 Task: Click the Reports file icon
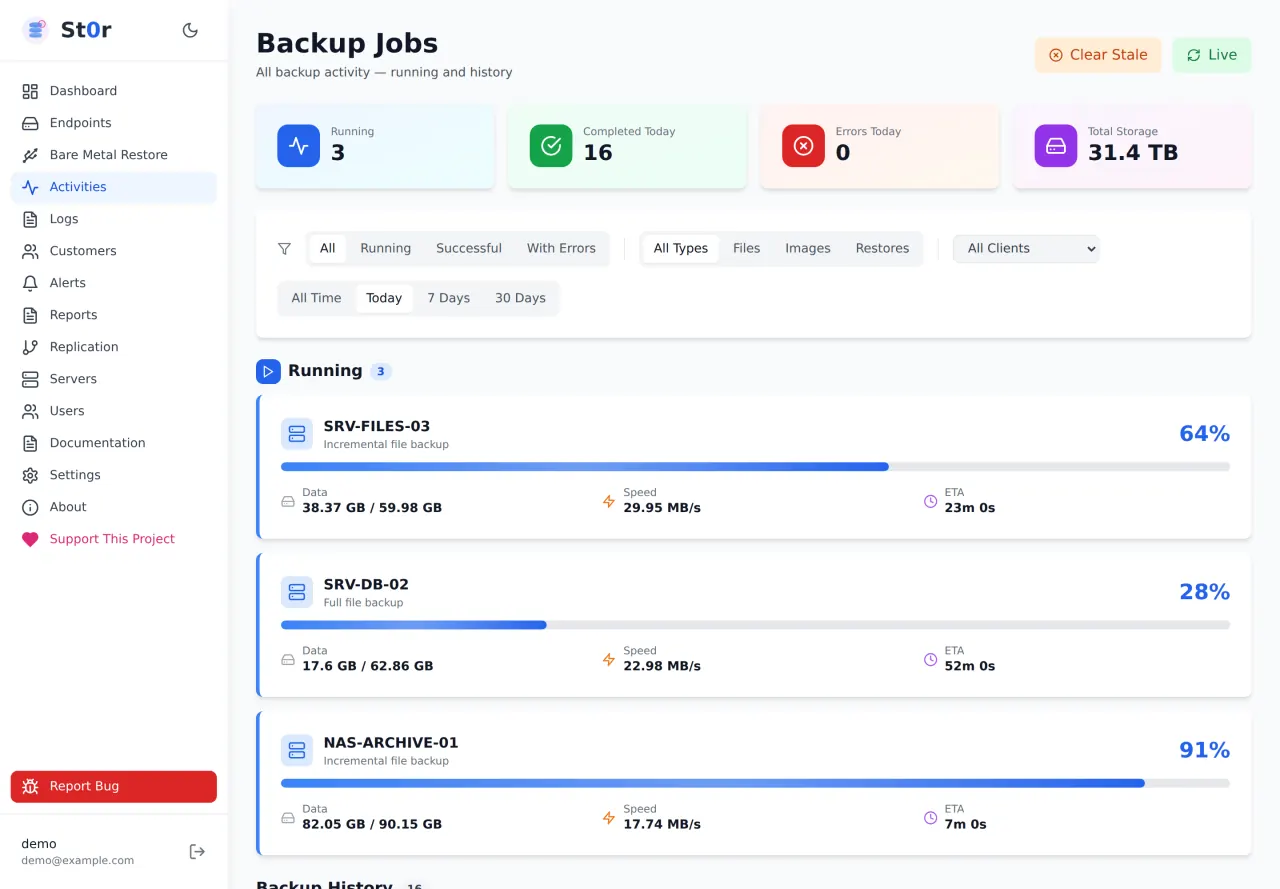pos(30,315)
